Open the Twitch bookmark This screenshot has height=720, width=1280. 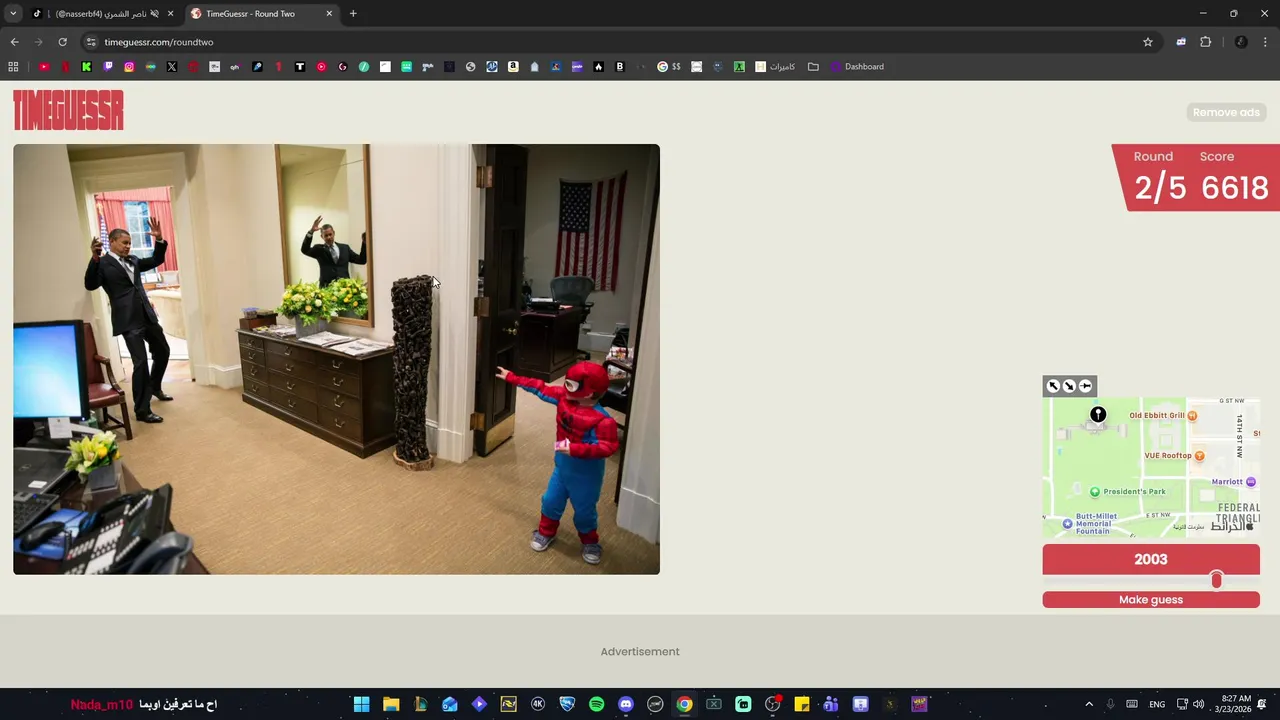click(x=108, y=67)
